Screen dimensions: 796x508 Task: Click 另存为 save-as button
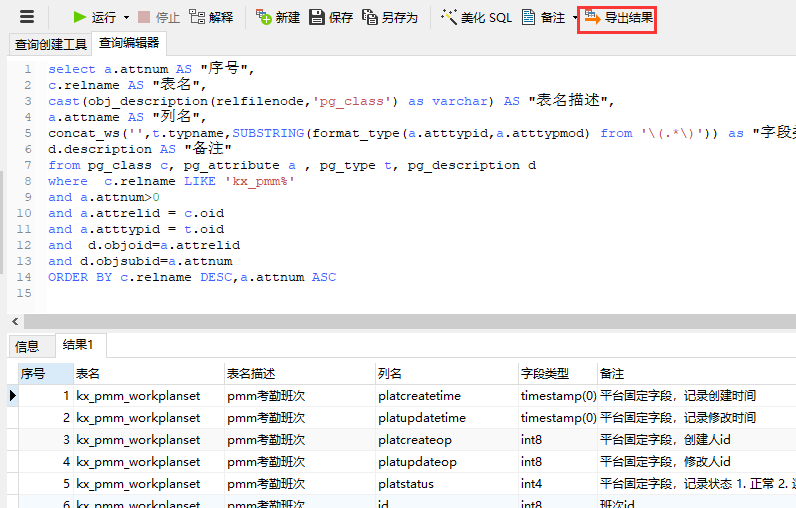390,18
